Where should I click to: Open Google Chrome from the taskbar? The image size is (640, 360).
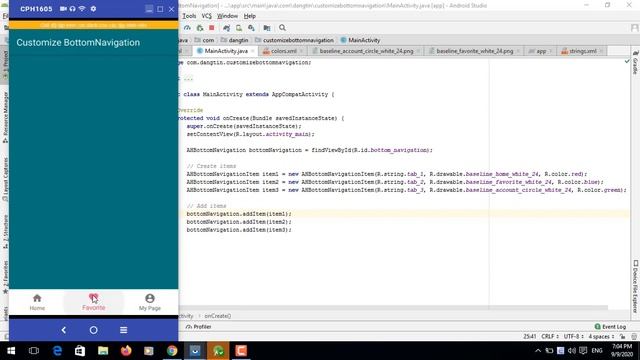[x=172, y=351]
